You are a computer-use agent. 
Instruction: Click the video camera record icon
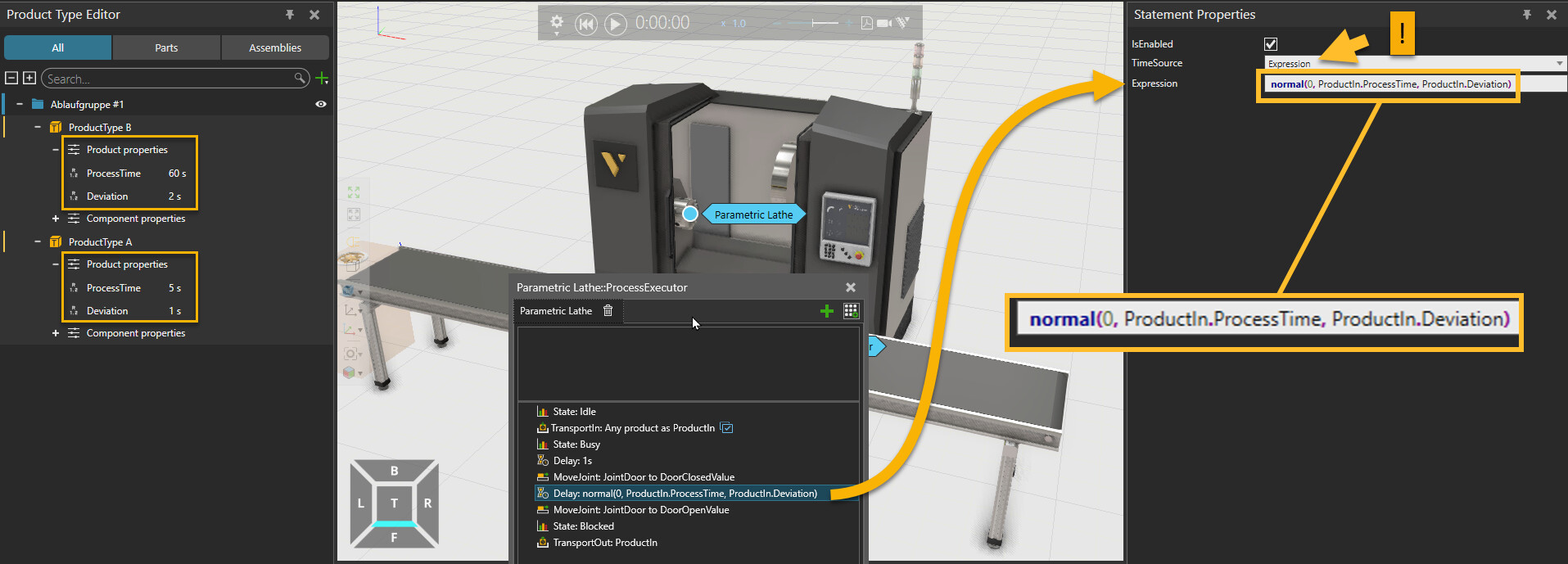tap(884, 23)
